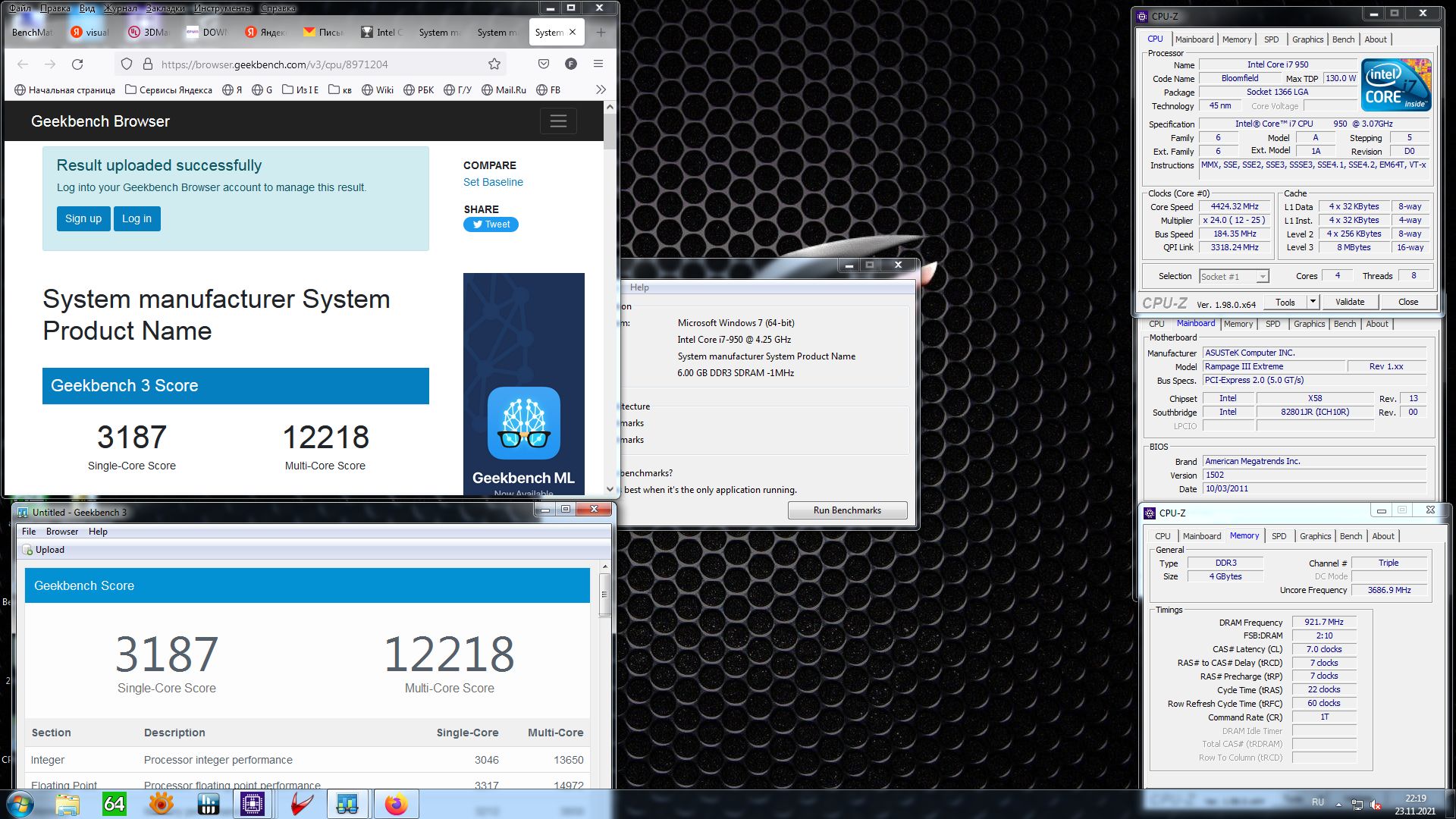Open the Windows Start menu orb
Image resolution: width=1456 pixels, height=819 pixels.
pos(20,804)
